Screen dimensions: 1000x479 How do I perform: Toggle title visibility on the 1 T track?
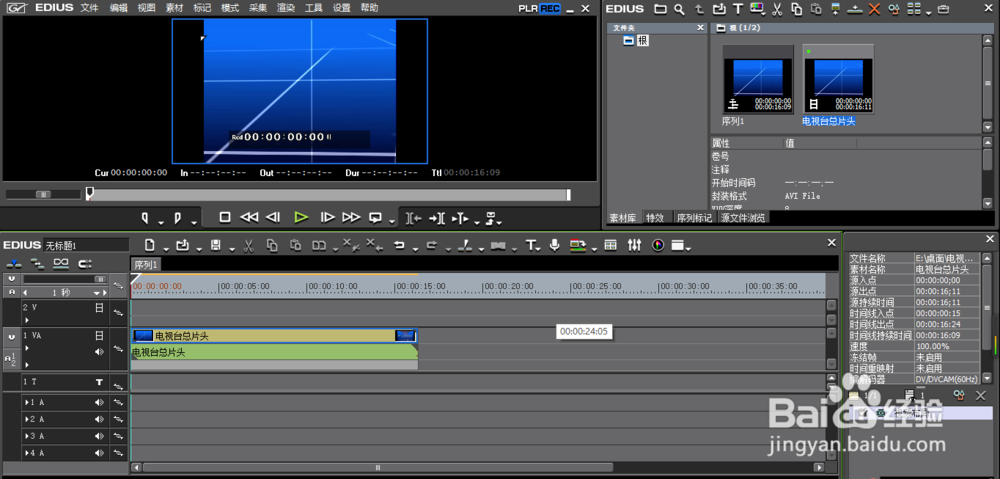(x=99, y=382)
